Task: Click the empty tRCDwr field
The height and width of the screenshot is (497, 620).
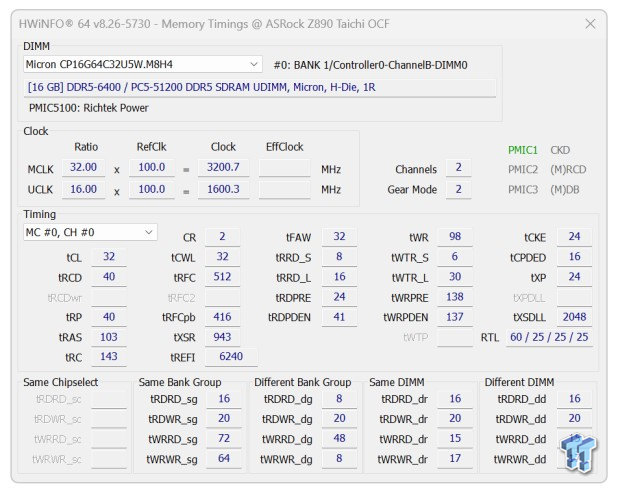Action: [x=109, y=297]
